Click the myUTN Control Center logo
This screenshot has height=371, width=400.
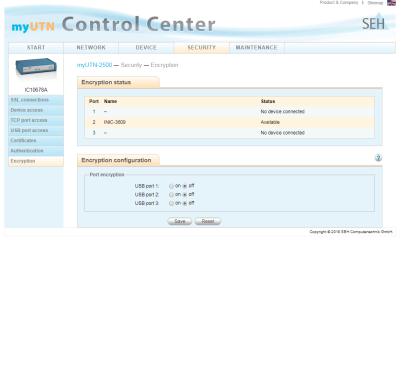click(x=113, y=25)
